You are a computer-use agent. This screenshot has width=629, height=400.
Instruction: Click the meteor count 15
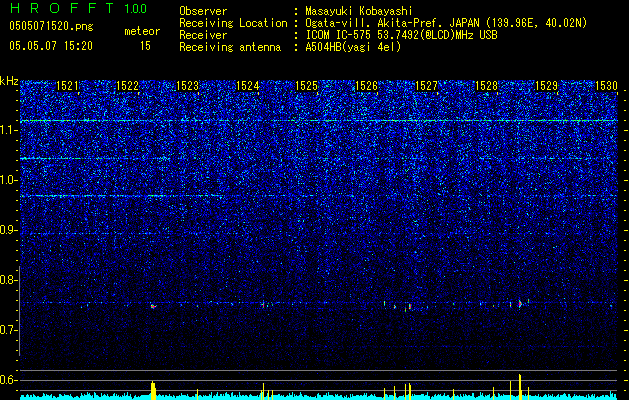click(x=145, y=46)
